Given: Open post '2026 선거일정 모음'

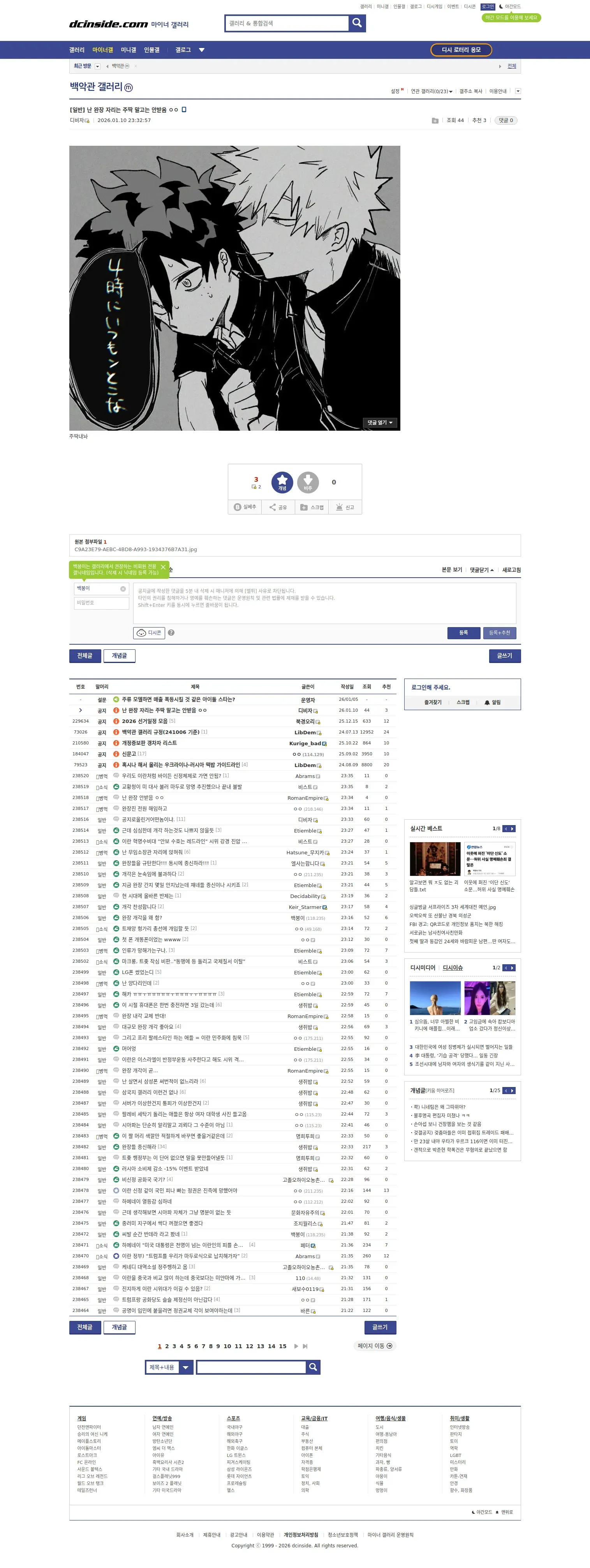Looking at the screenshot, I should click(x=144, y=721).
